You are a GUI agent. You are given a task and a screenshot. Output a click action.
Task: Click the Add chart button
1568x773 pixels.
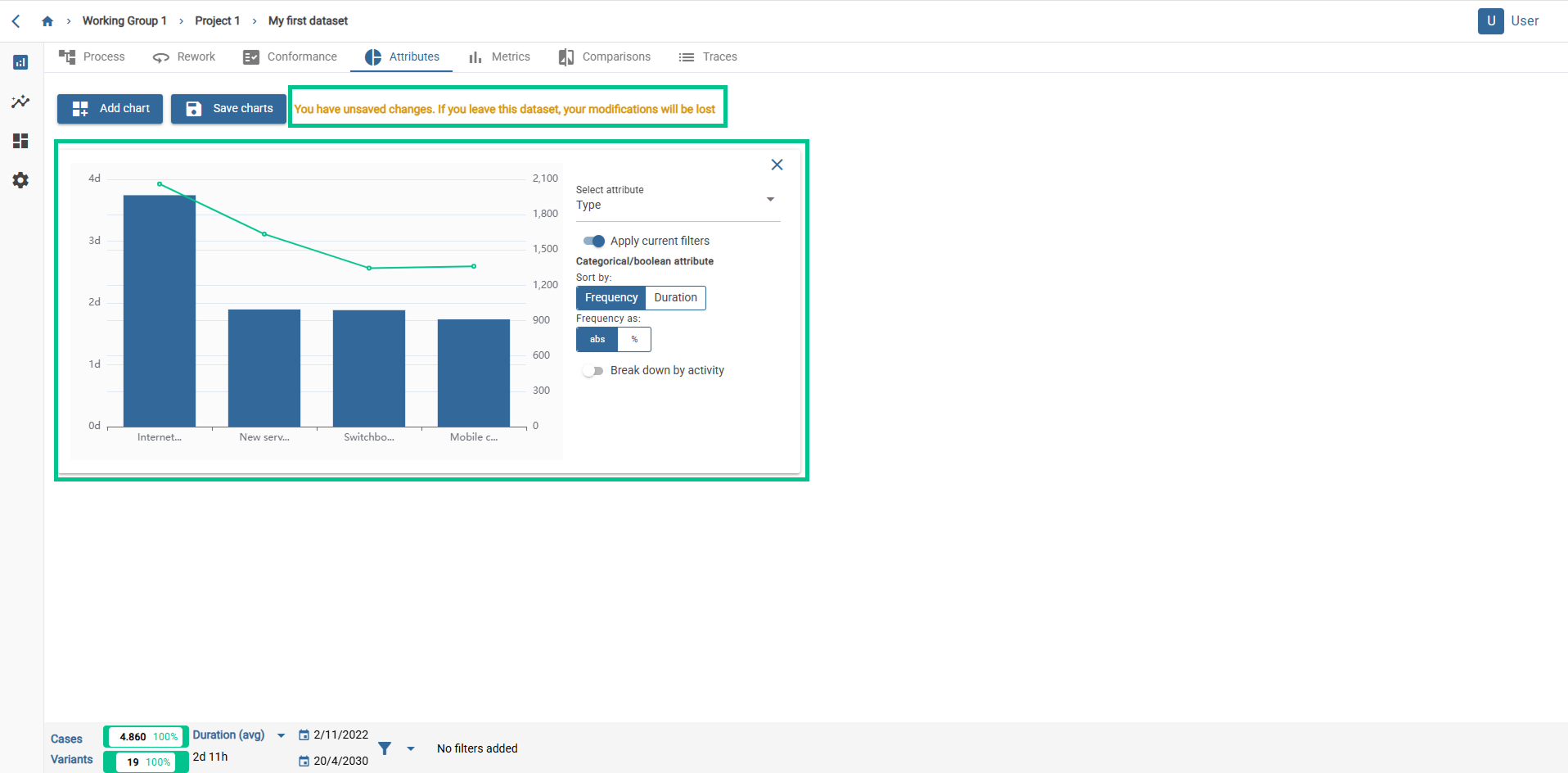tap(110, 108)
